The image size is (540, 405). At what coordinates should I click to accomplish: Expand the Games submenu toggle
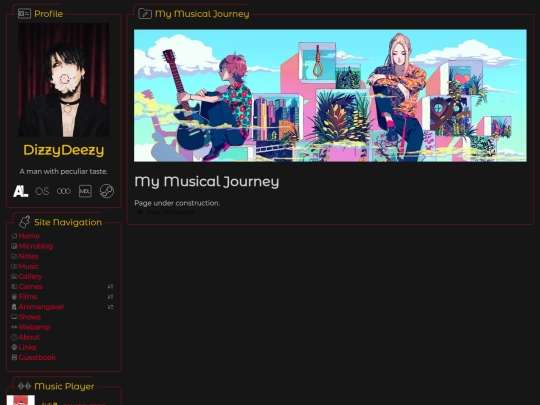[x=110, y=287]
